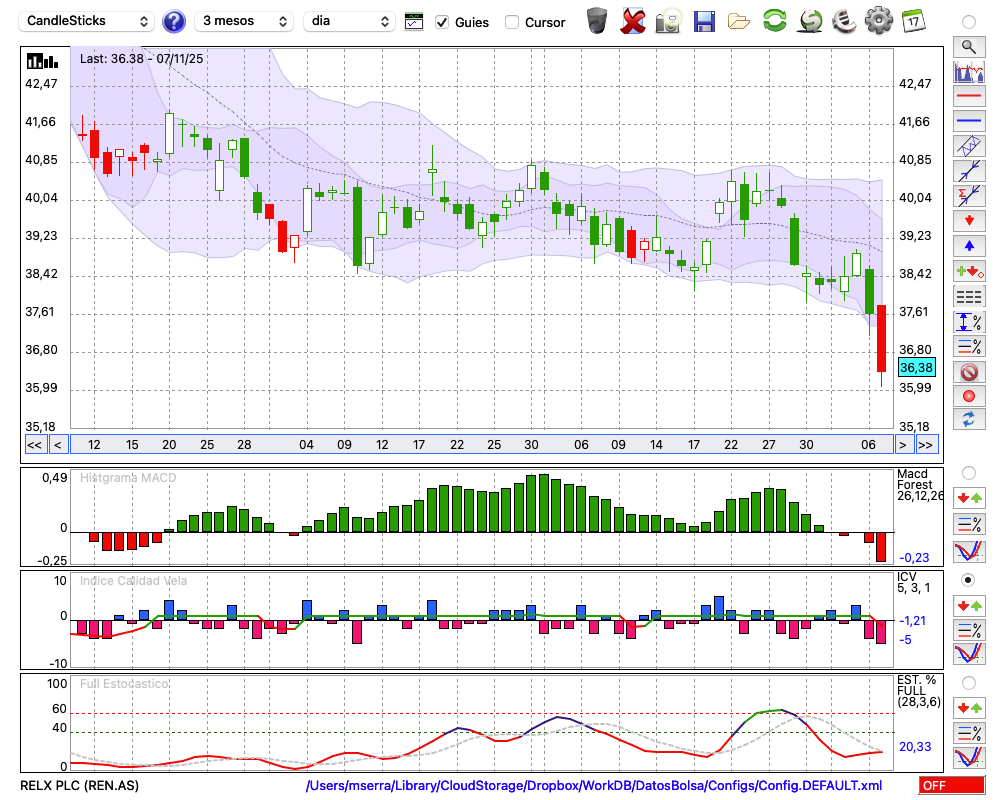Click the red prohibition circle icon

pos(969,371)
